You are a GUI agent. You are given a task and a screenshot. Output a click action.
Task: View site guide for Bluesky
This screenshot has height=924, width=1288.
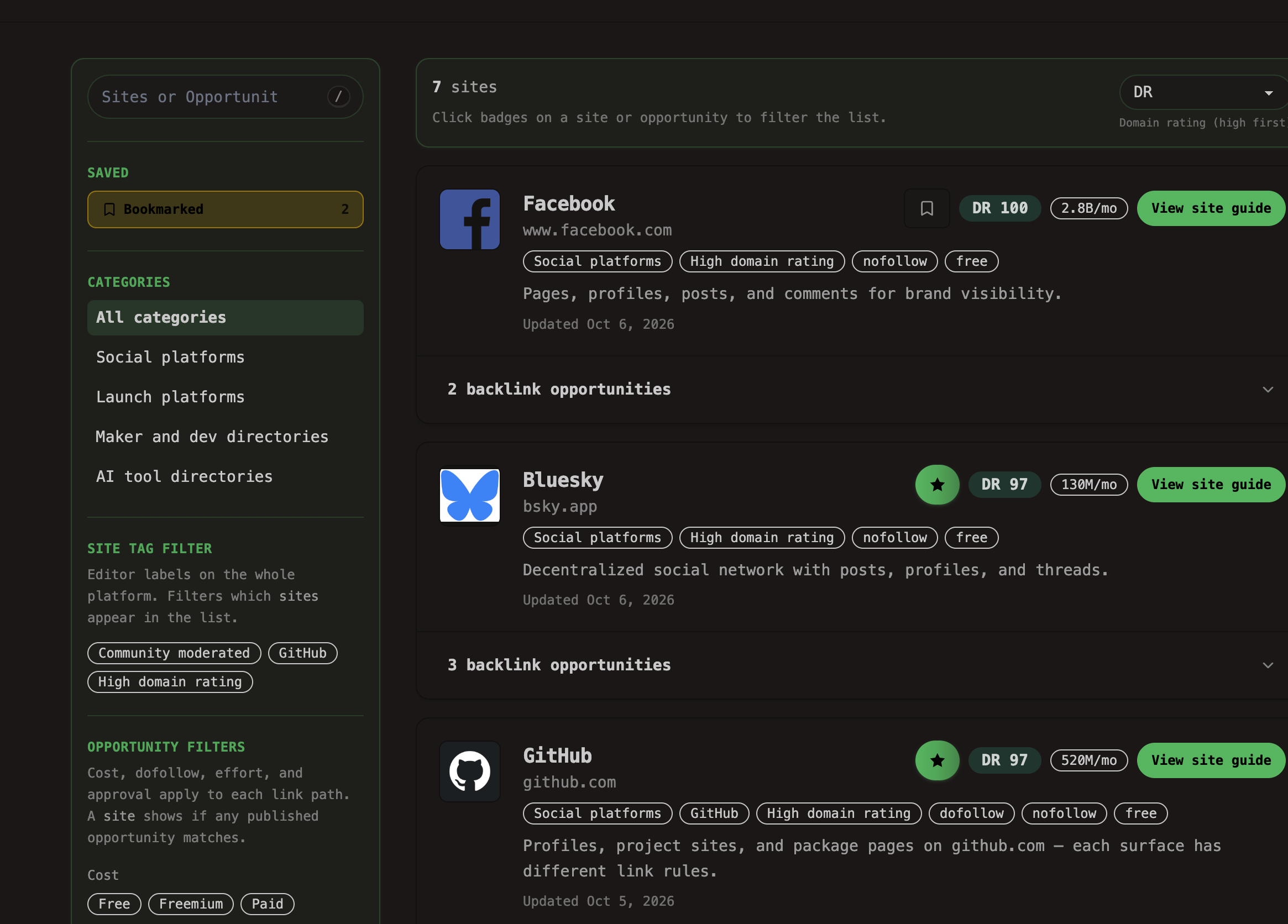1211,484
